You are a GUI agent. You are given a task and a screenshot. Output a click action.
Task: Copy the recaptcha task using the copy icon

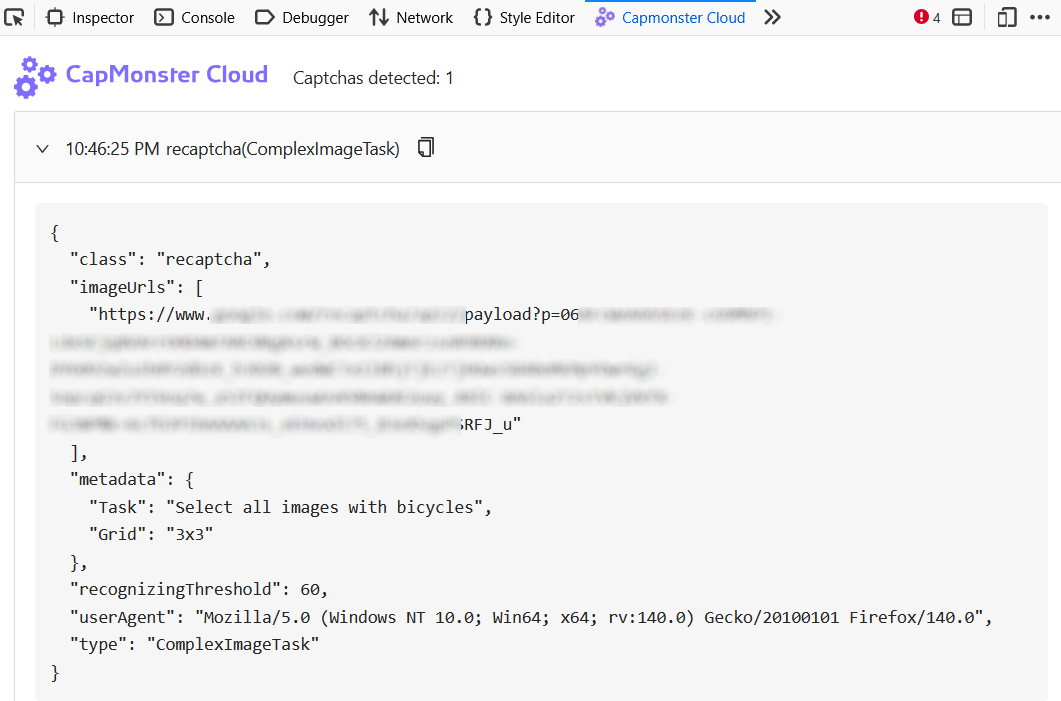coord(426,148)
